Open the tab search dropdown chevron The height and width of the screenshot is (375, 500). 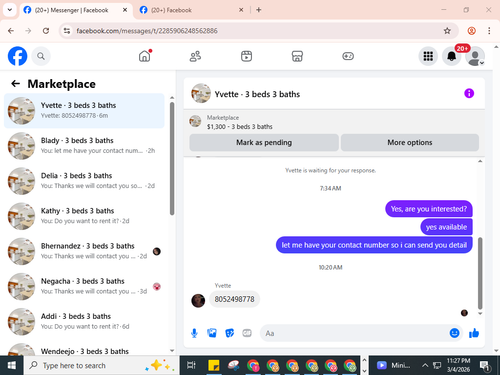point(10,10)
